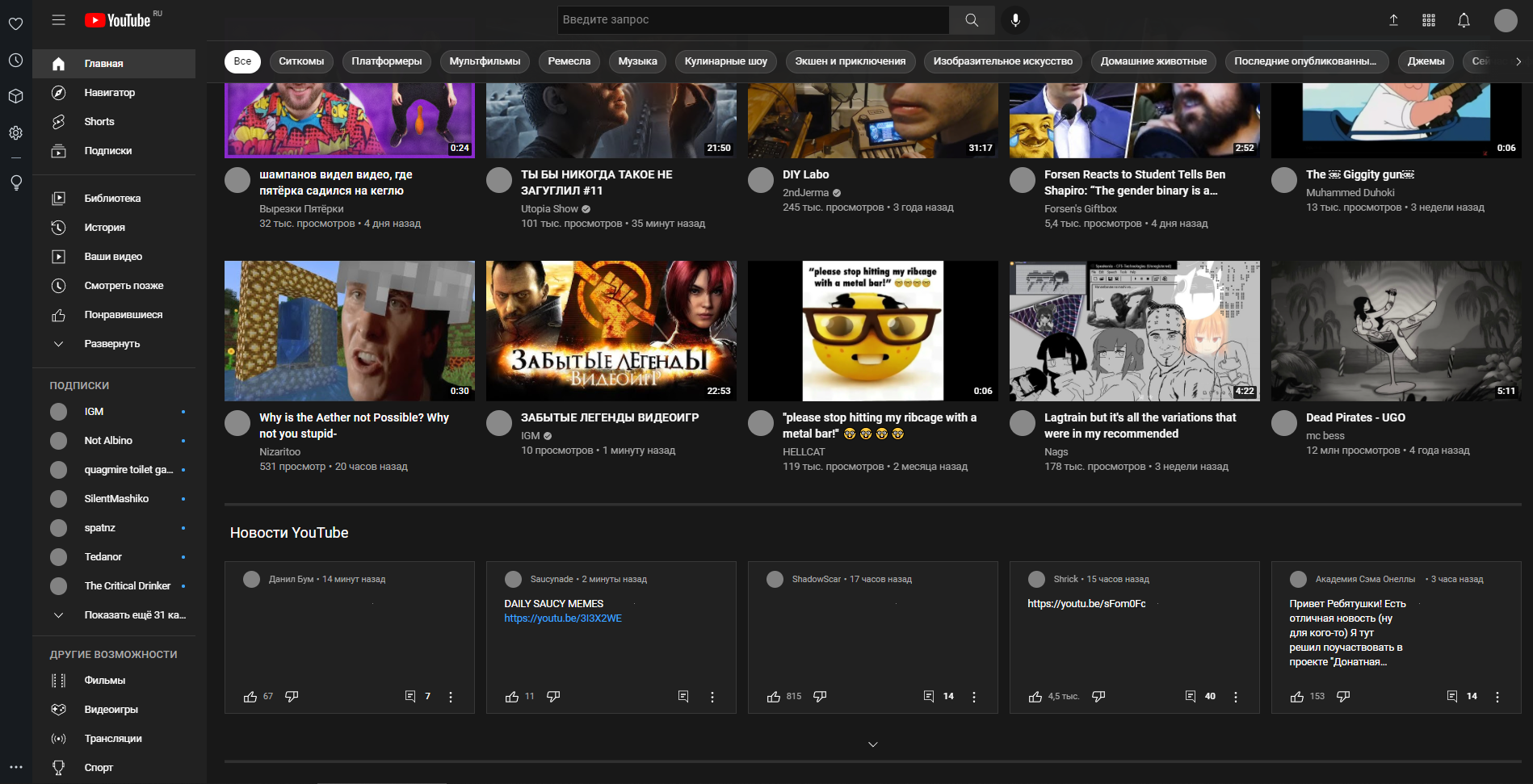Open the three-dot menu in browser sidebar
The image size is (1533, 784).
(x=15, y=767)
